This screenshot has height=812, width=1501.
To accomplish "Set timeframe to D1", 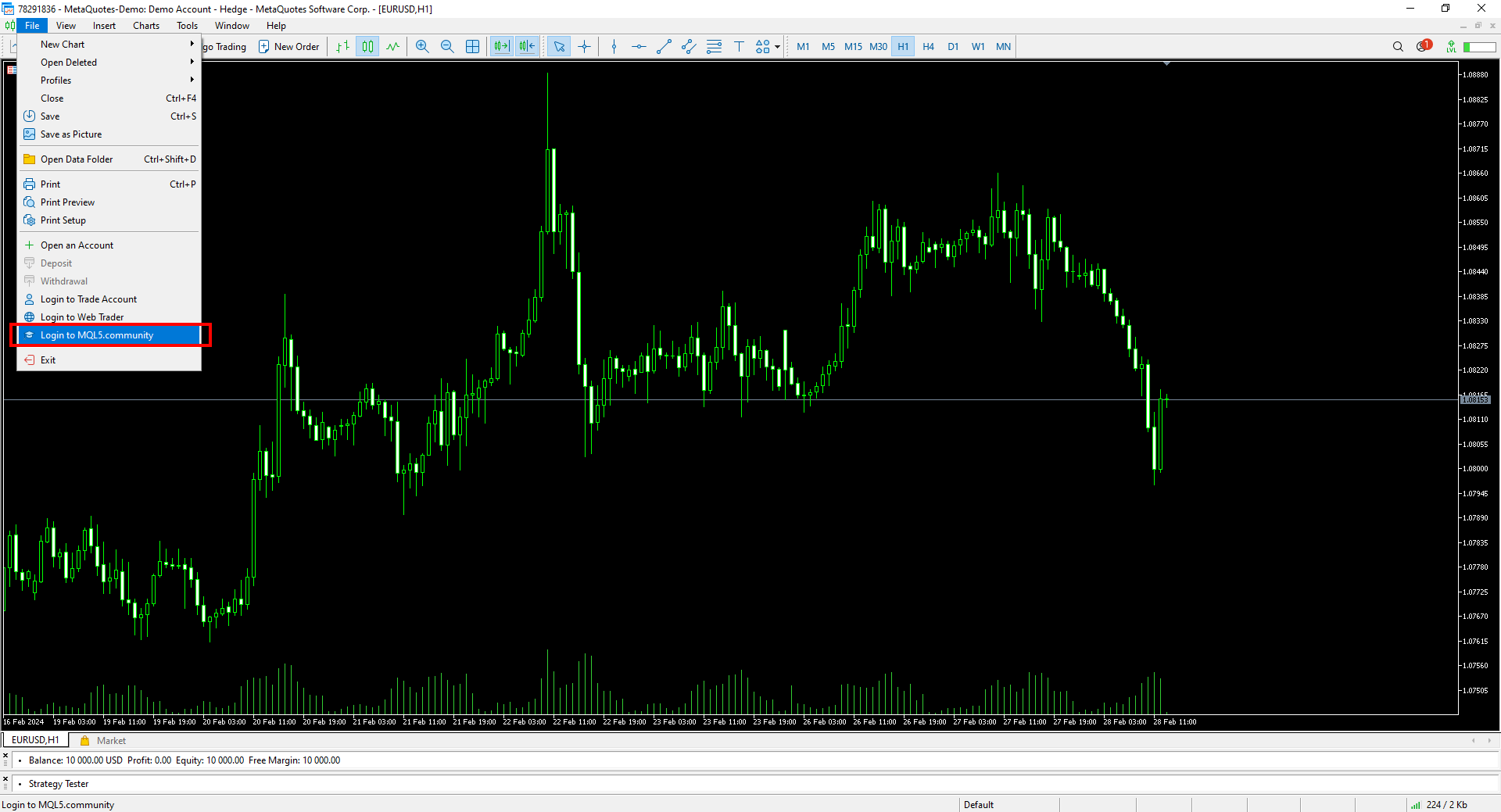I will tap(953, 47).
